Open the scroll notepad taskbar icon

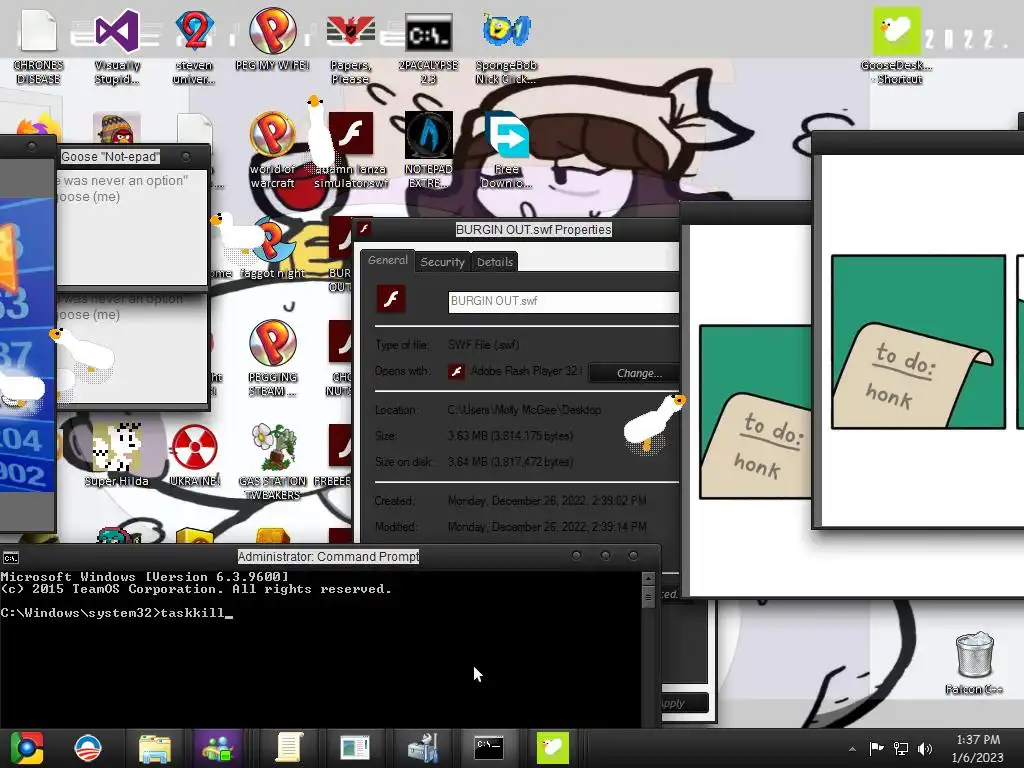289,748
